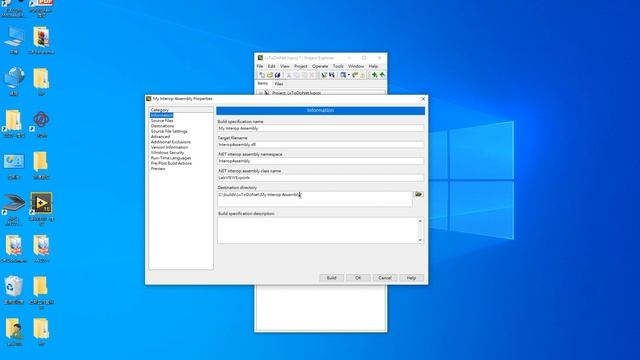Open the Window menu in Project Explorer
640x360 pixels.
356,66
